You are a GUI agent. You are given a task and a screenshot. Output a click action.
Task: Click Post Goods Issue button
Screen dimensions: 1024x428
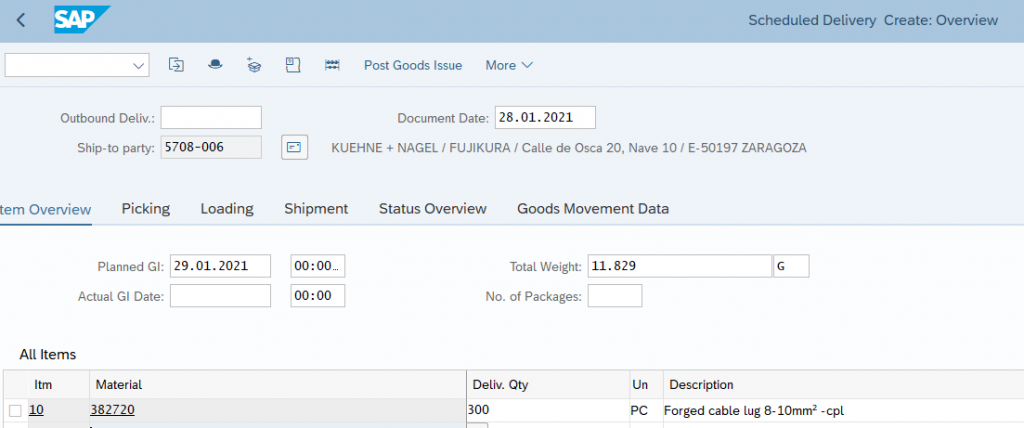point(412,65)
